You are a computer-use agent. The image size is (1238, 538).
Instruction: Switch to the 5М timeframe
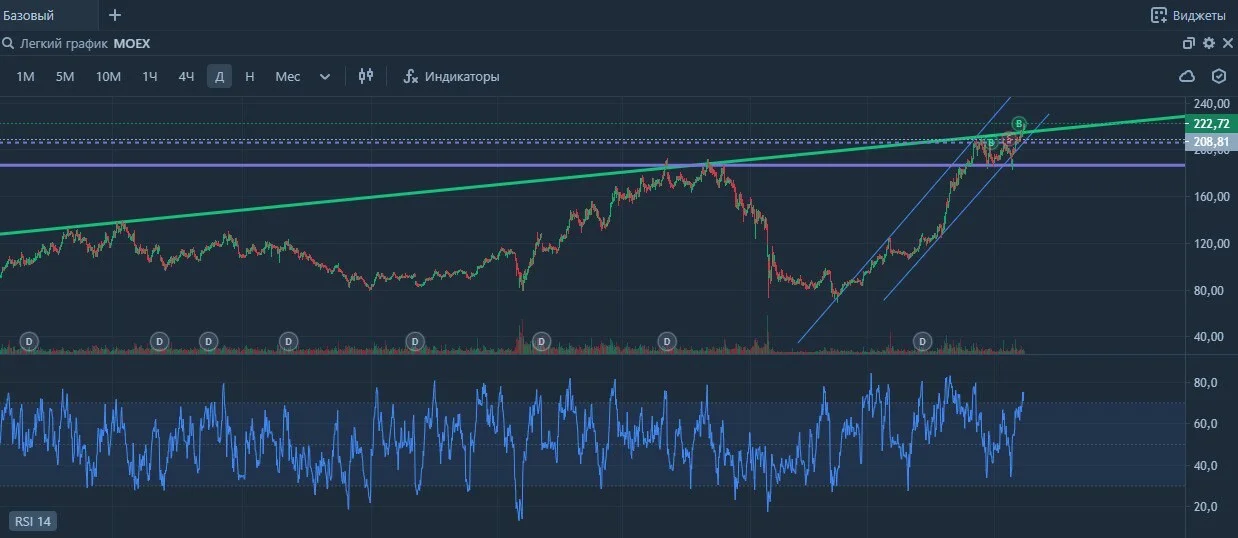pos(65,76)
